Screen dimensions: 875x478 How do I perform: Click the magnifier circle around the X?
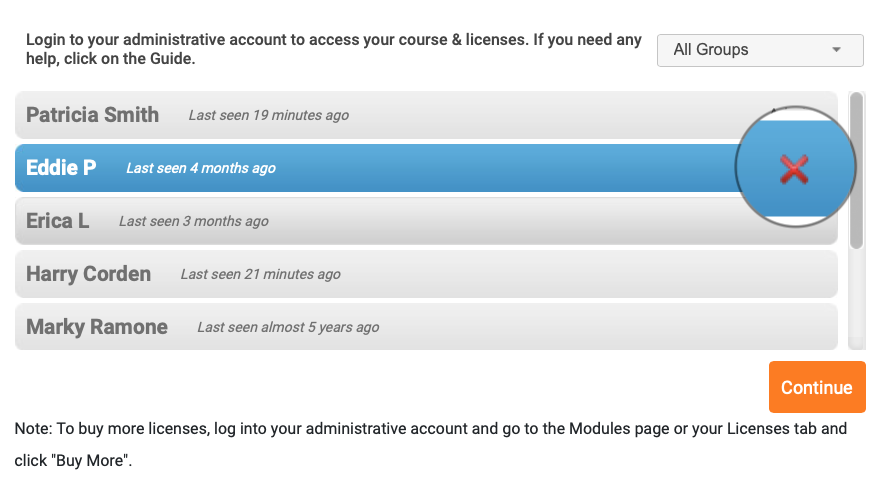point(795,166)
